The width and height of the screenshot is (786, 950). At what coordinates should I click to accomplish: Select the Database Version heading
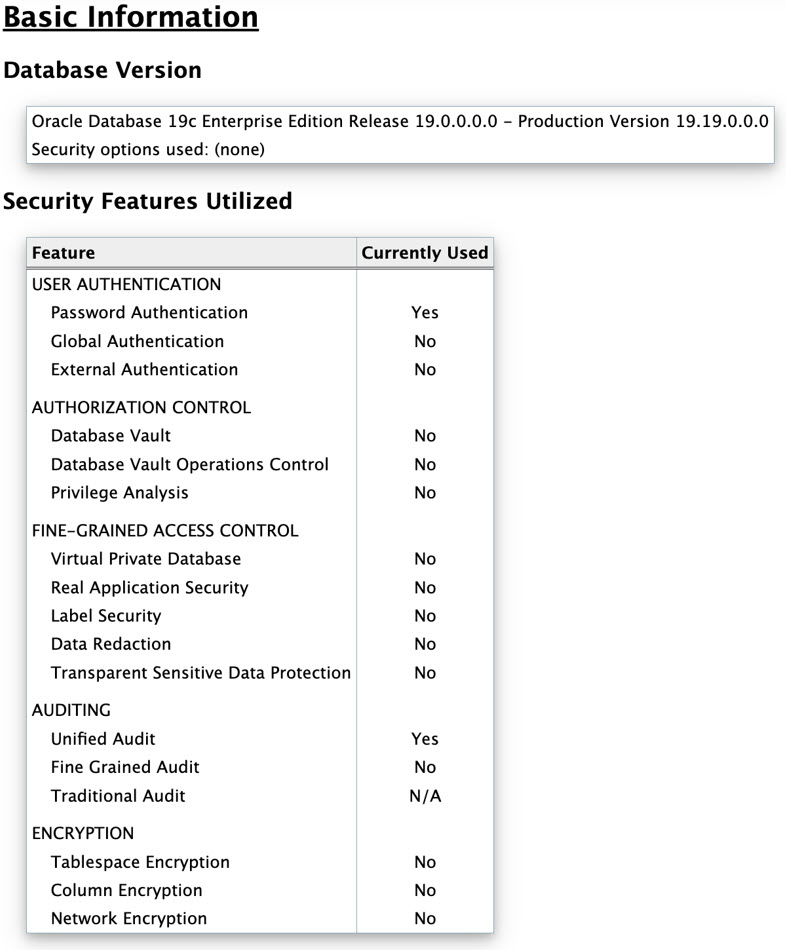tap(102, 70)
